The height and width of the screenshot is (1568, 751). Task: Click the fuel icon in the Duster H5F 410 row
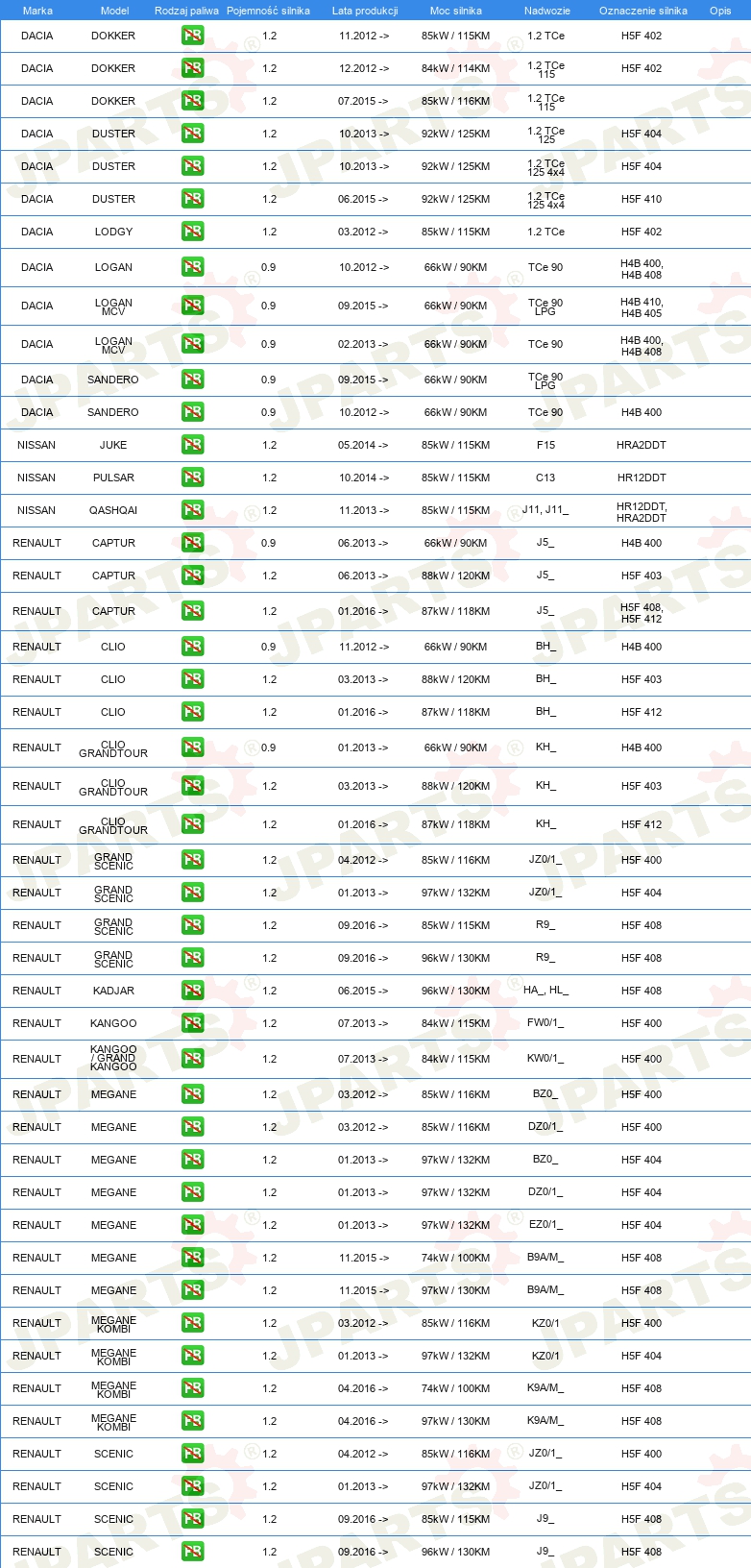(x=193, y=199)
